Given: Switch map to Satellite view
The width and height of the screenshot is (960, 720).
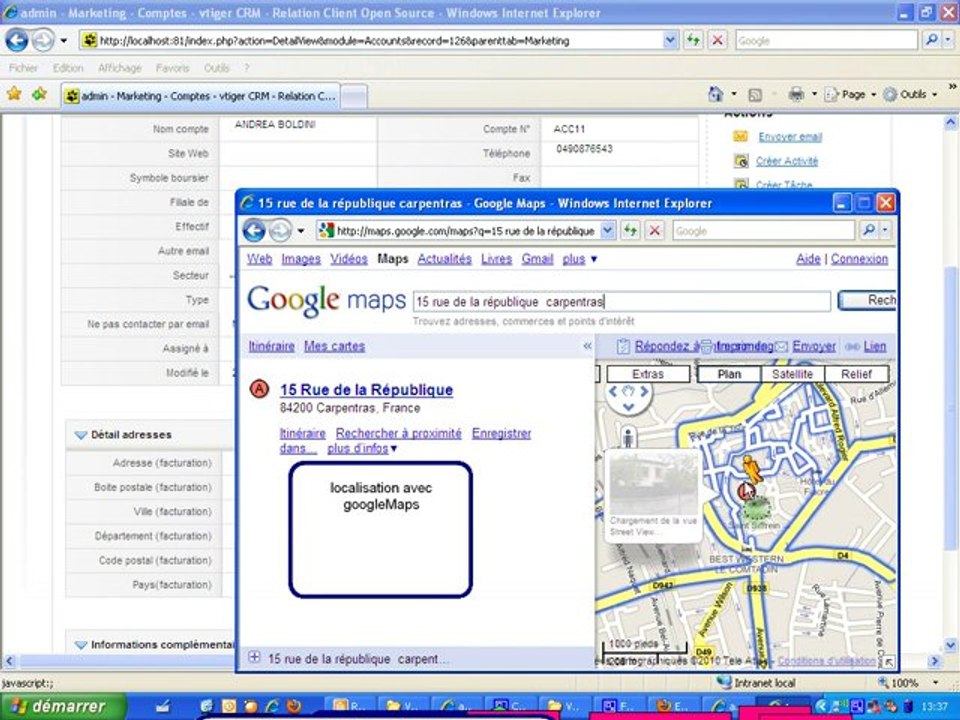Looking at the screenshot, I should point(792,374).
